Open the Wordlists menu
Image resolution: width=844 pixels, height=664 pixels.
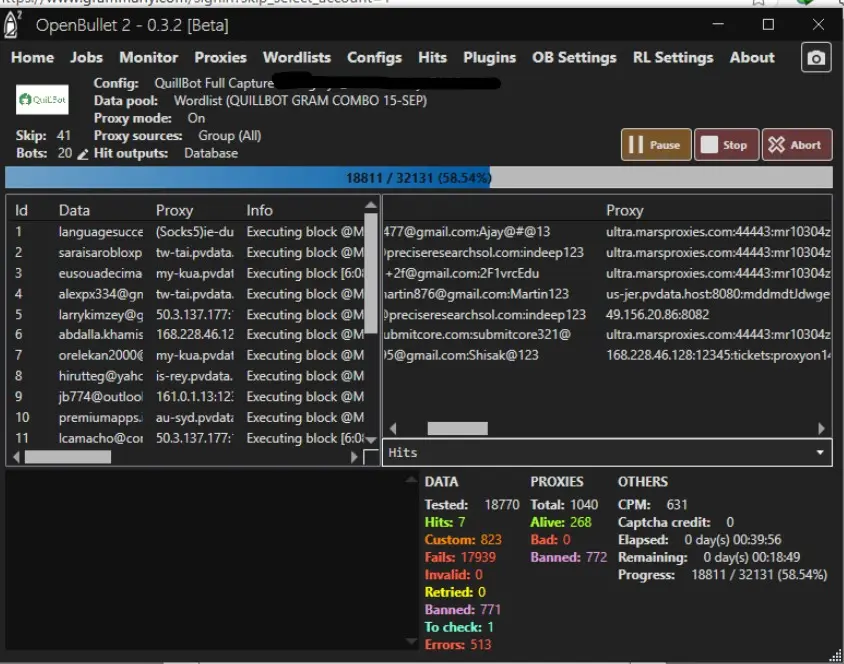click(x=297, y=58)
